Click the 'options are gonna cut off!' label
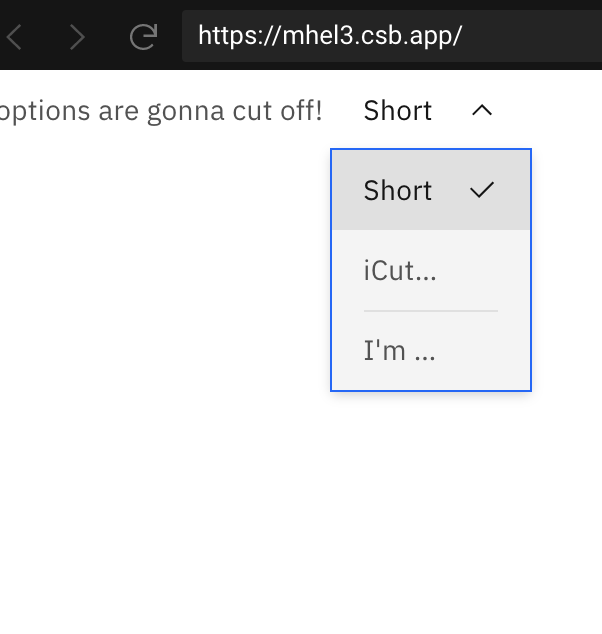The width and height of the screenshot is (602, 634). click(x=160, y=110)
